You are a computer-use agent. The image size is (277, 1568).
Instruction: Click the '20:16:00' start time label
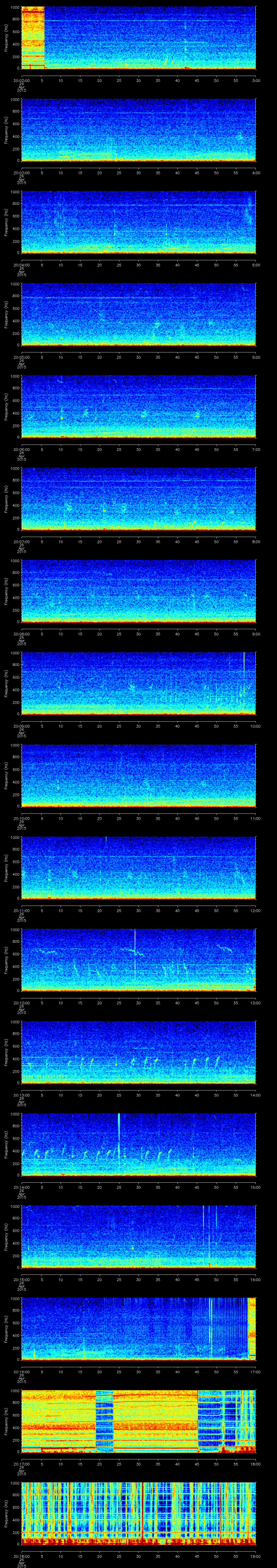pos(21,1371)
